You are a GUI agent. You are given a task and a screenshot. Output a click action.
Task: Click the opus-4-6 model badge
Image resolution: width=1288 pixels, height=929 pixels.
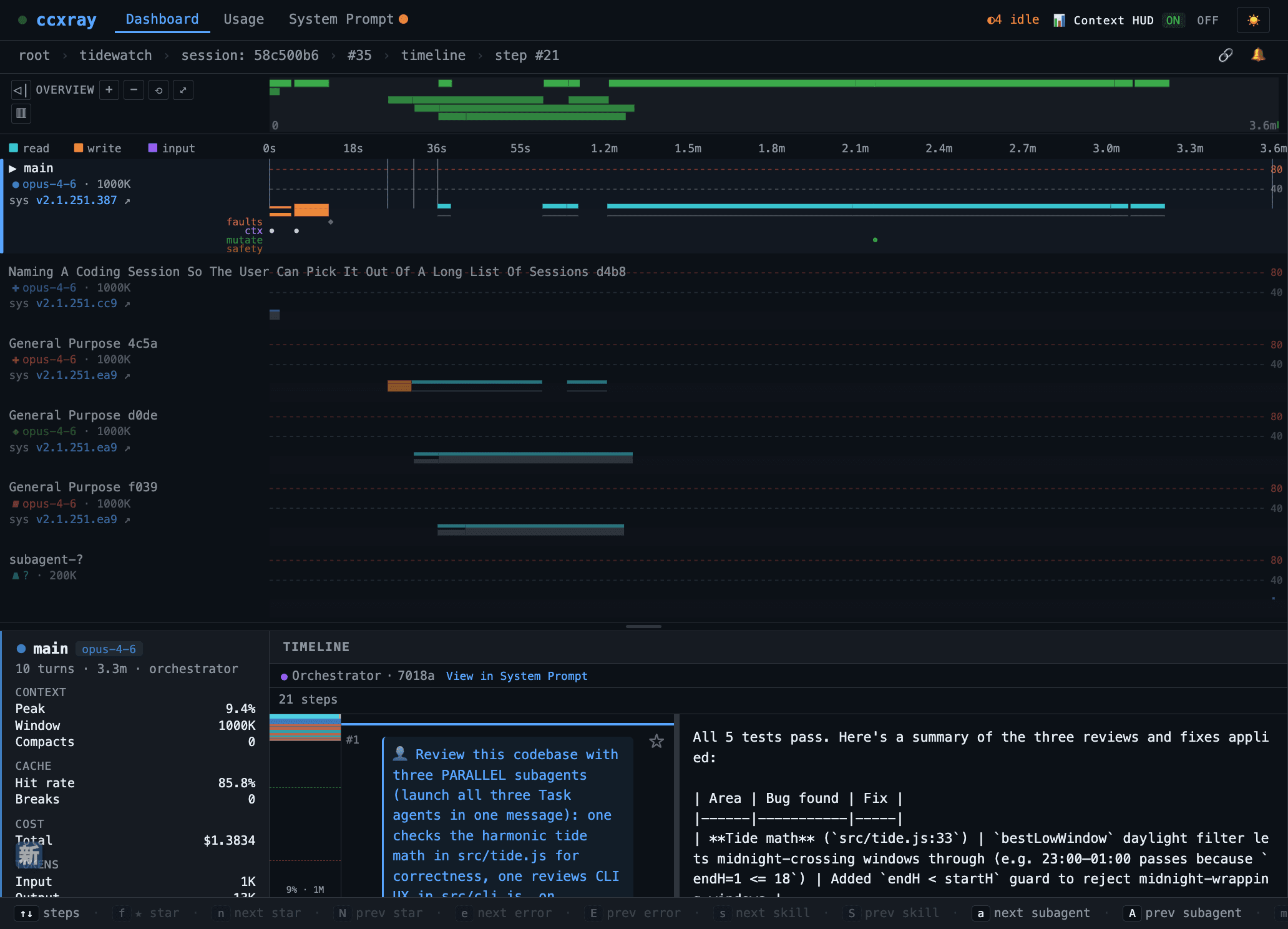[x=109, y=649]
